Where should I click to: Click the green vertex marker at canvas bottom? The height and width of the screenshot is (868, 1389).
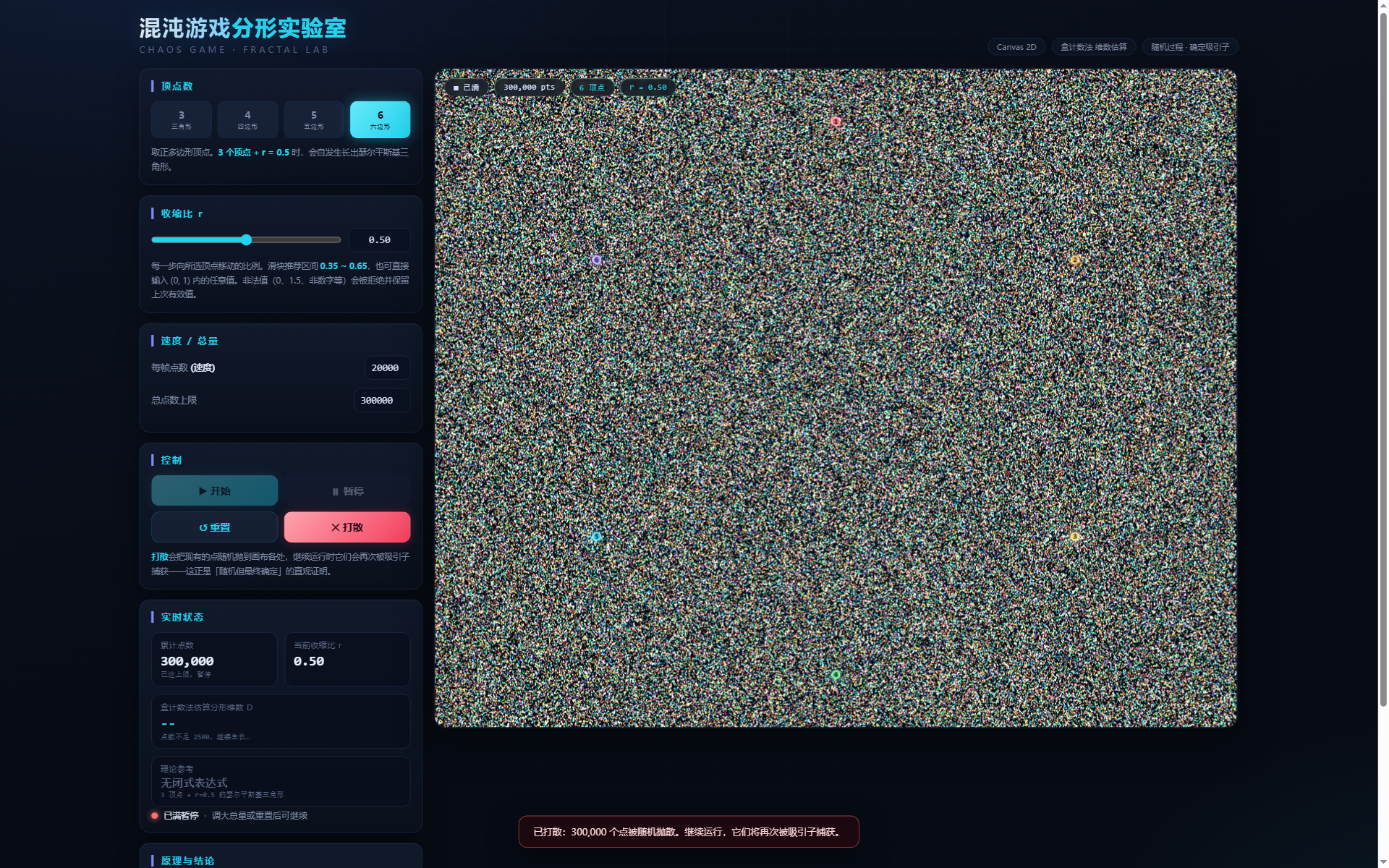[836, 674]
